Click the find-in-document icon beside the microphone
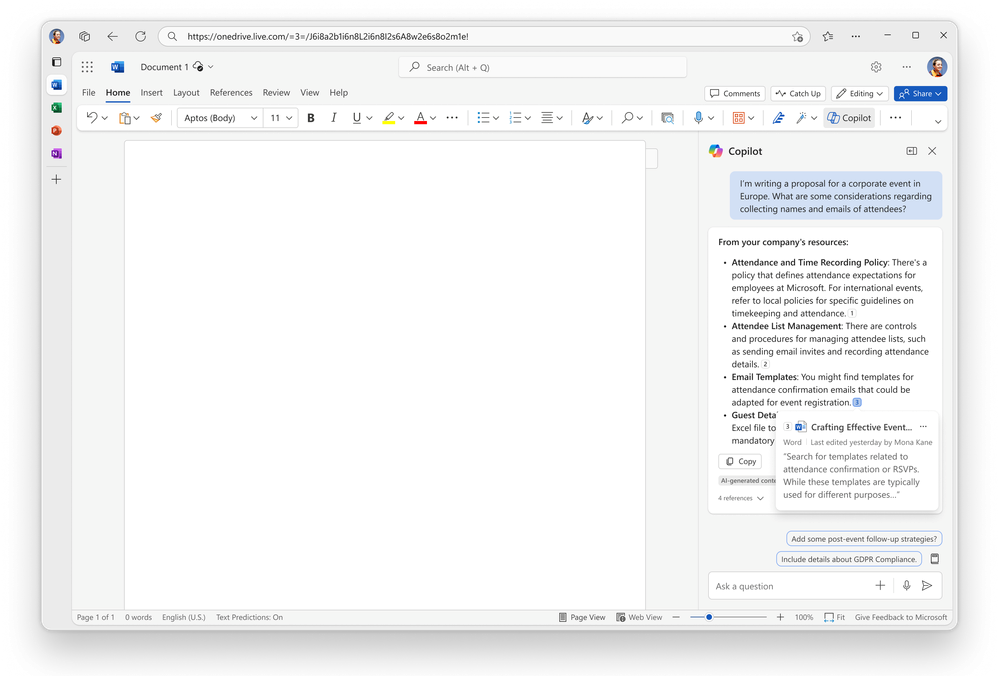Viewport: 999px width, 676px height. (667, 118)
